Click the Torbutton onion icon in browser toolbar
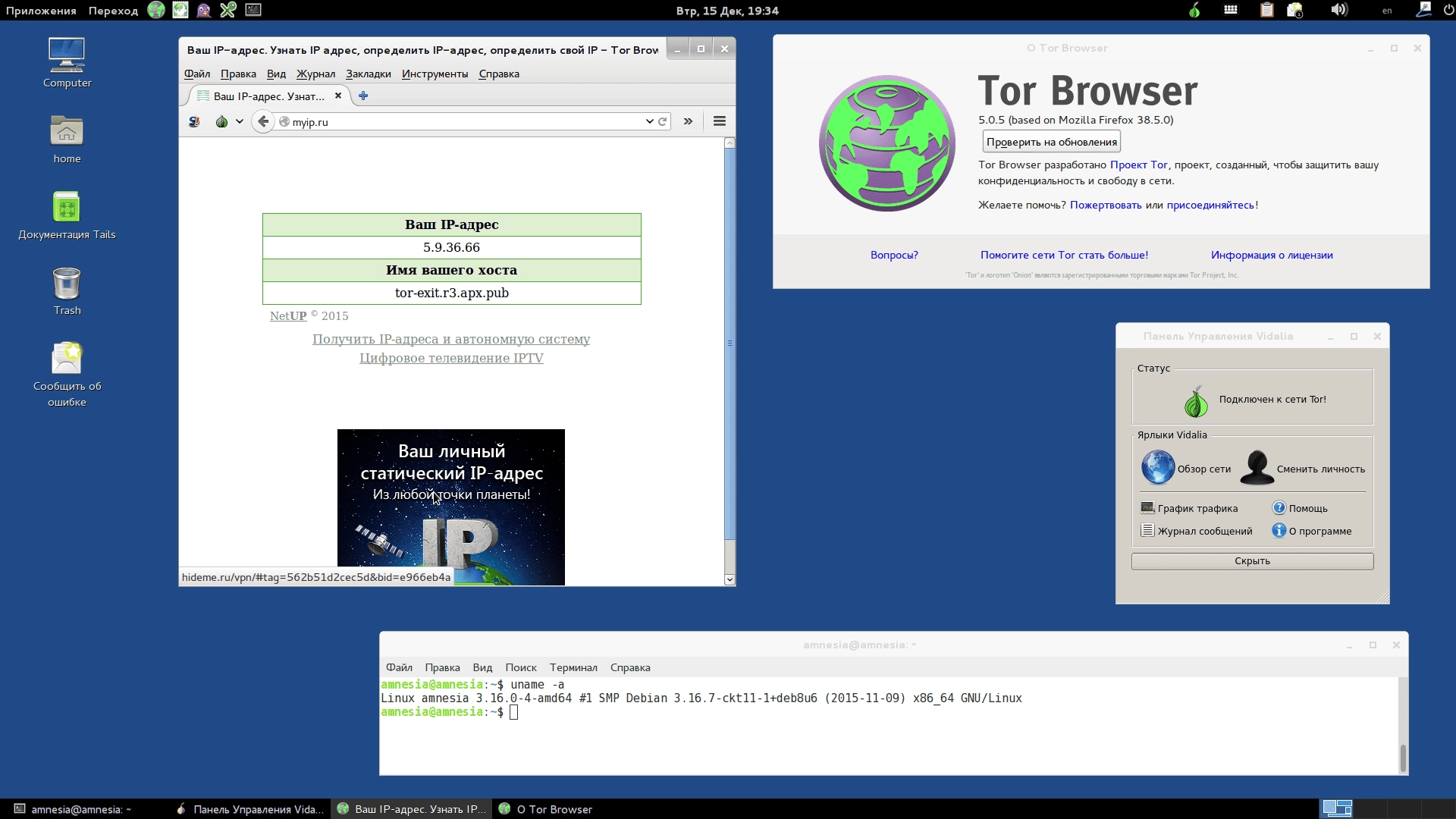The image size is (1456, 819). tap(221, 121)
